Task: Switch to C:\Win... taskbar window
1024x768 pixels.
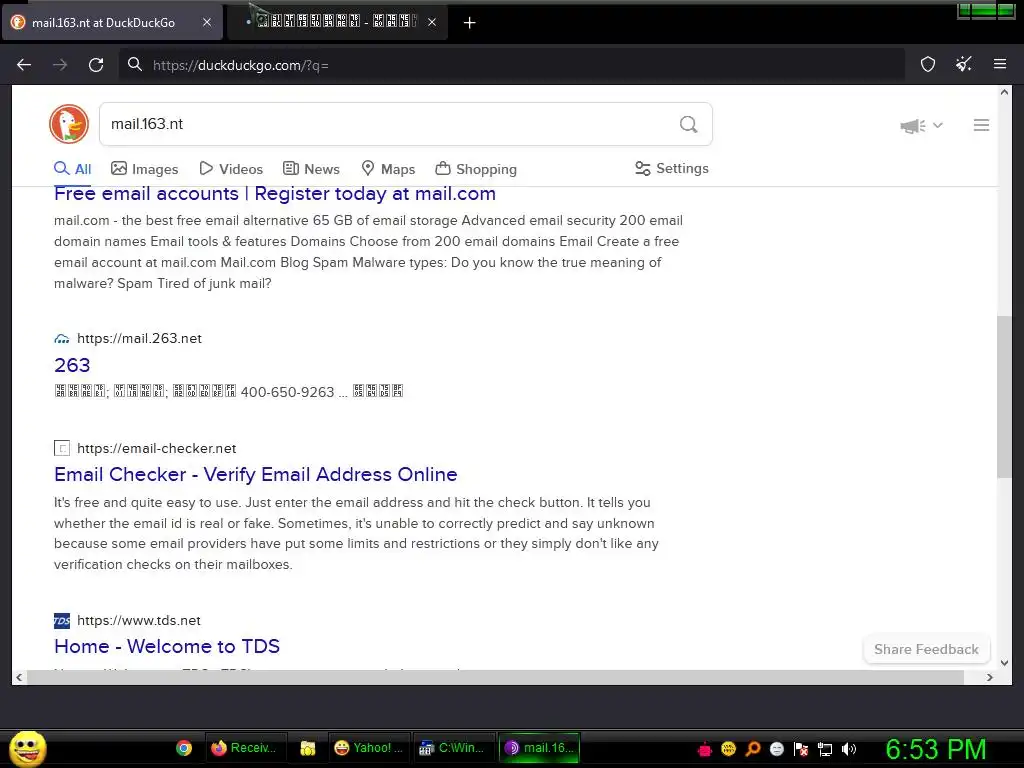Action: [453, 748]
